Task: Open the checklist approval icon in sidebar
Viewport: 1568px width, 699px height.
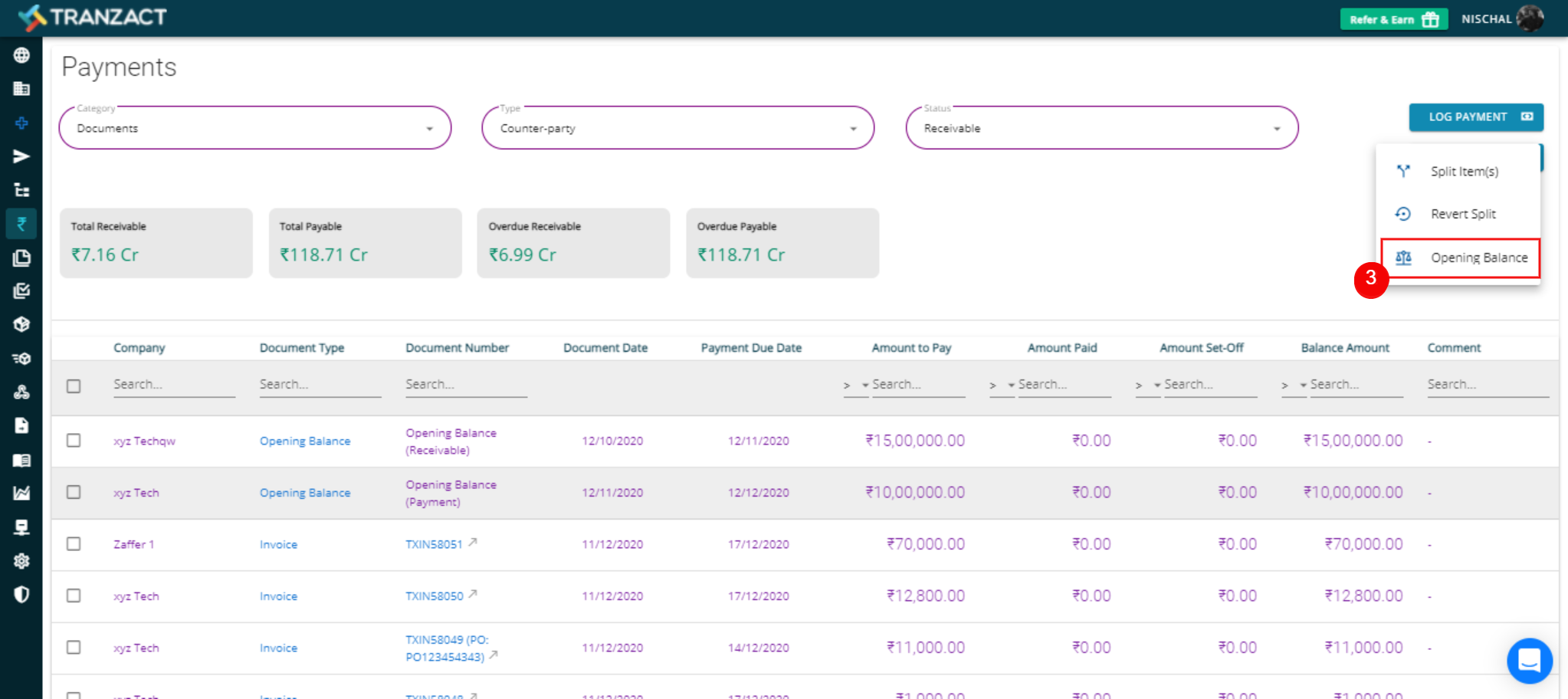Action: (21, 291)
